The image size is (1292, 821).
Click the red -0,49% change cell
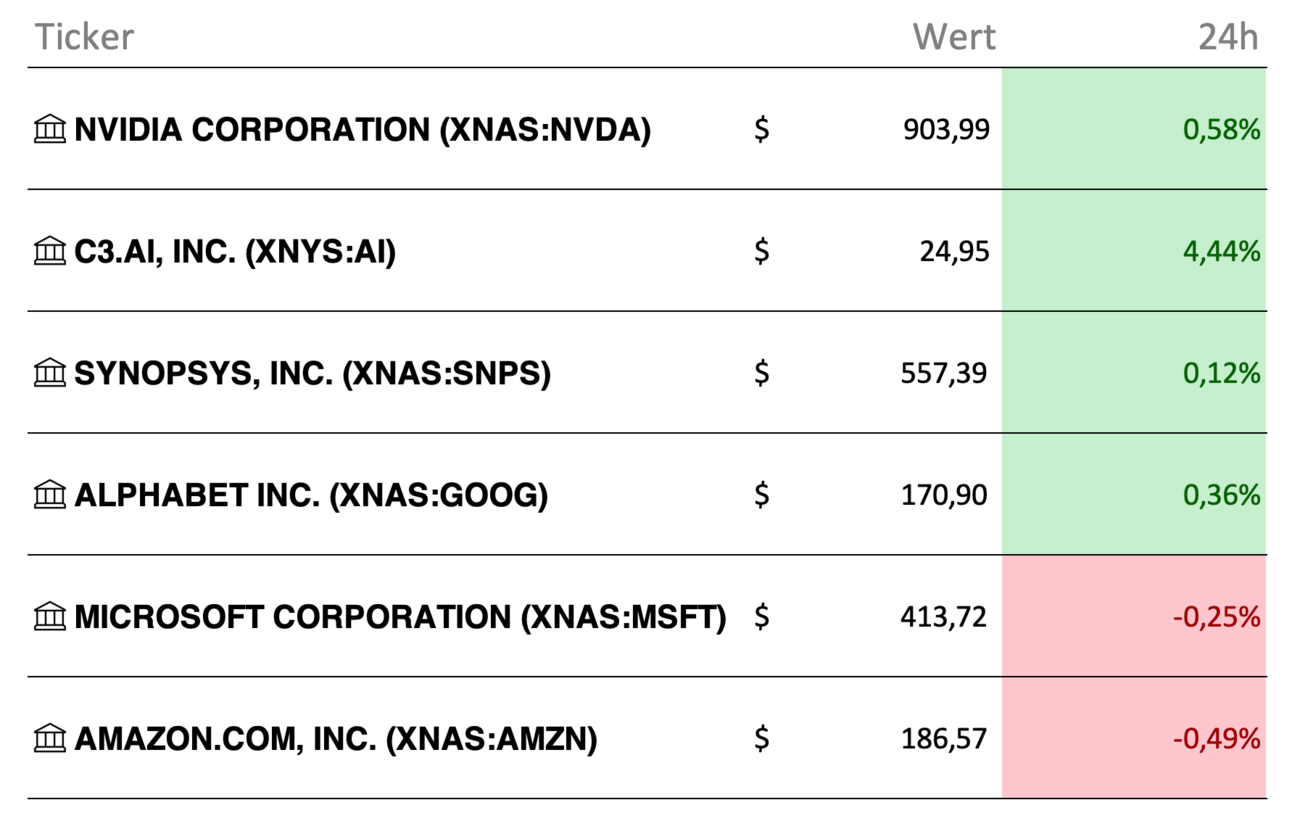[x=1134, y=738]
